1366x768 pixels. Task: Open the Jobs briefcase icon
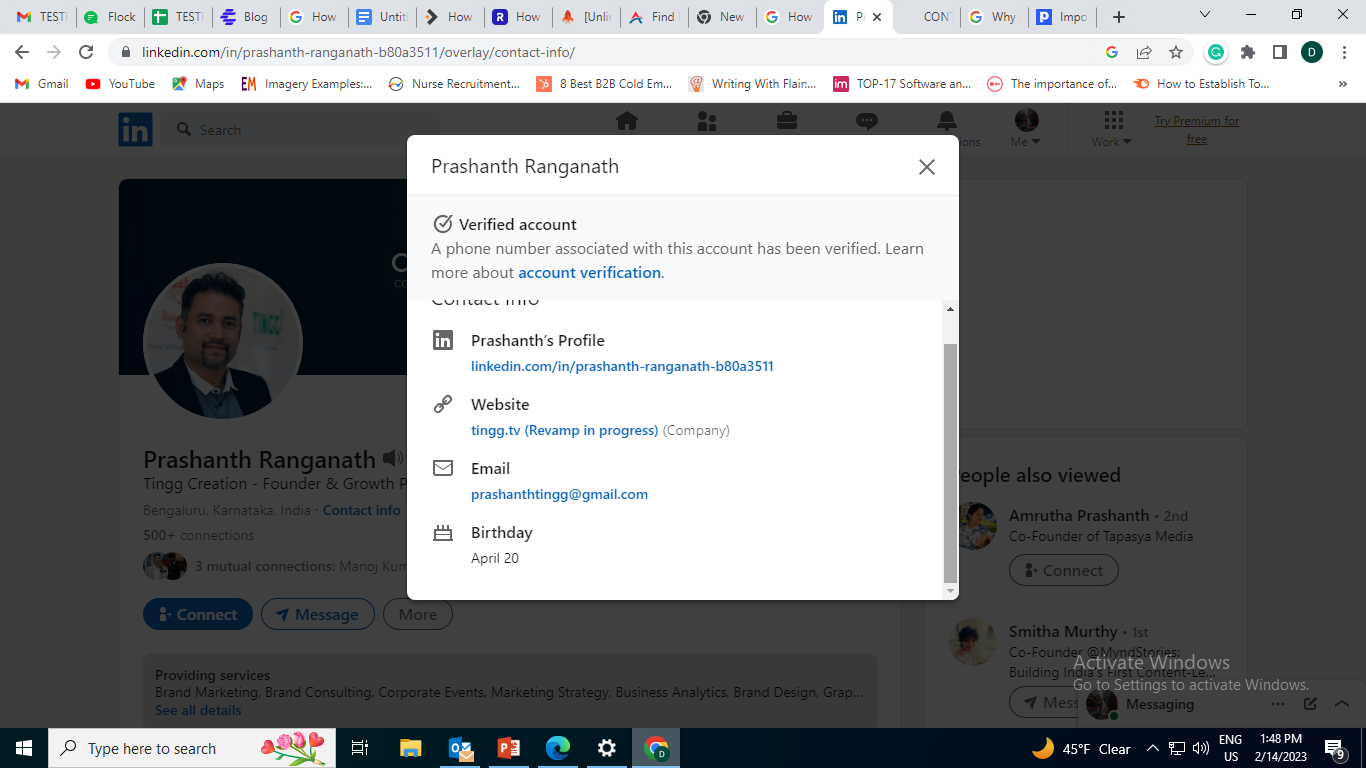pyautogui.click(x=787, y=121)
